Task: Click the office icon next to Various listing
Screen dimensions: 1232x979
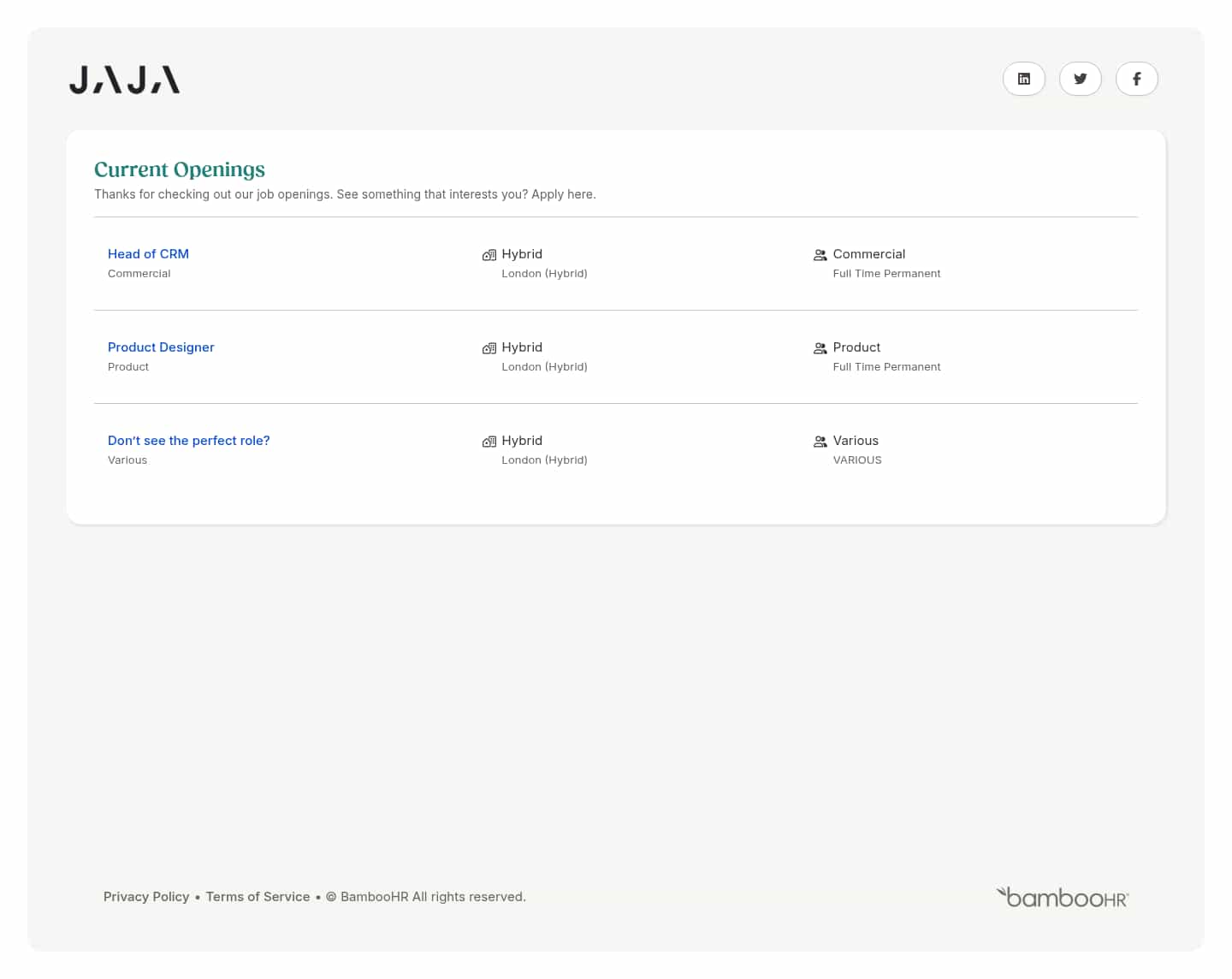Action: [x=489, y=441]
